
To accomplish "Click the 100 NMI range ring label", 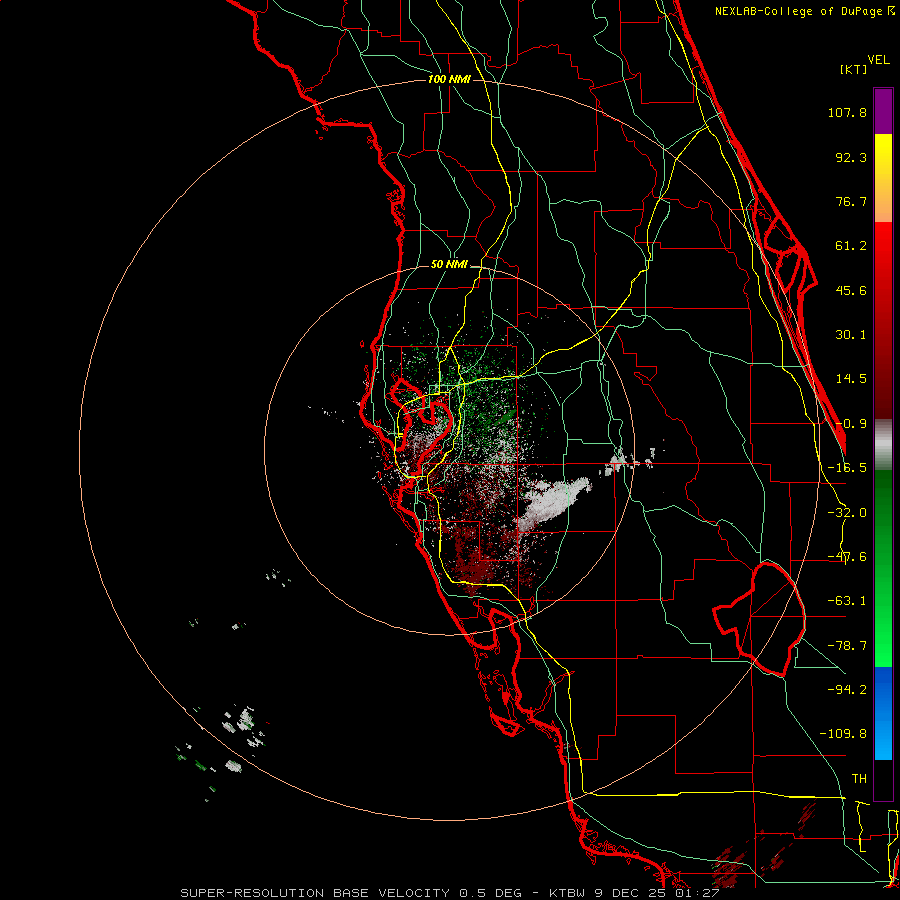I will click(449, 79).
